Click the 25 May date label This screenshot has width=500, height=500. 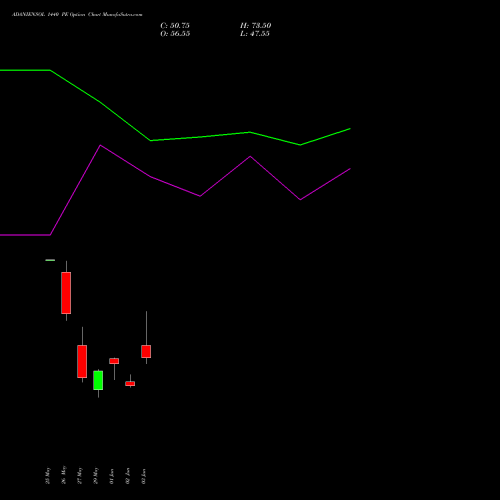48,476
